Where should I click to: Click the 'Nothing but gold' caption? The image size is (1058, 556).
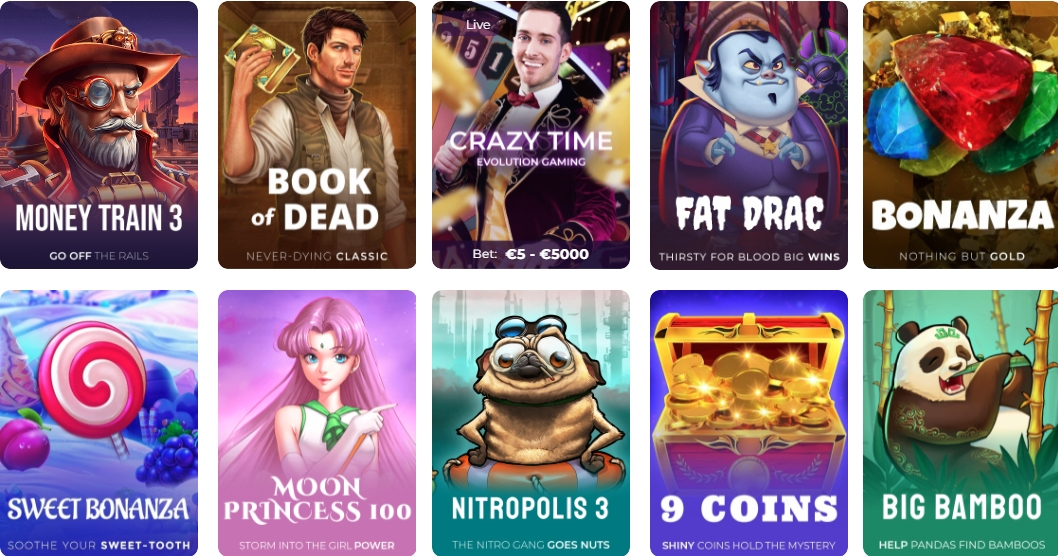[962, 256]
